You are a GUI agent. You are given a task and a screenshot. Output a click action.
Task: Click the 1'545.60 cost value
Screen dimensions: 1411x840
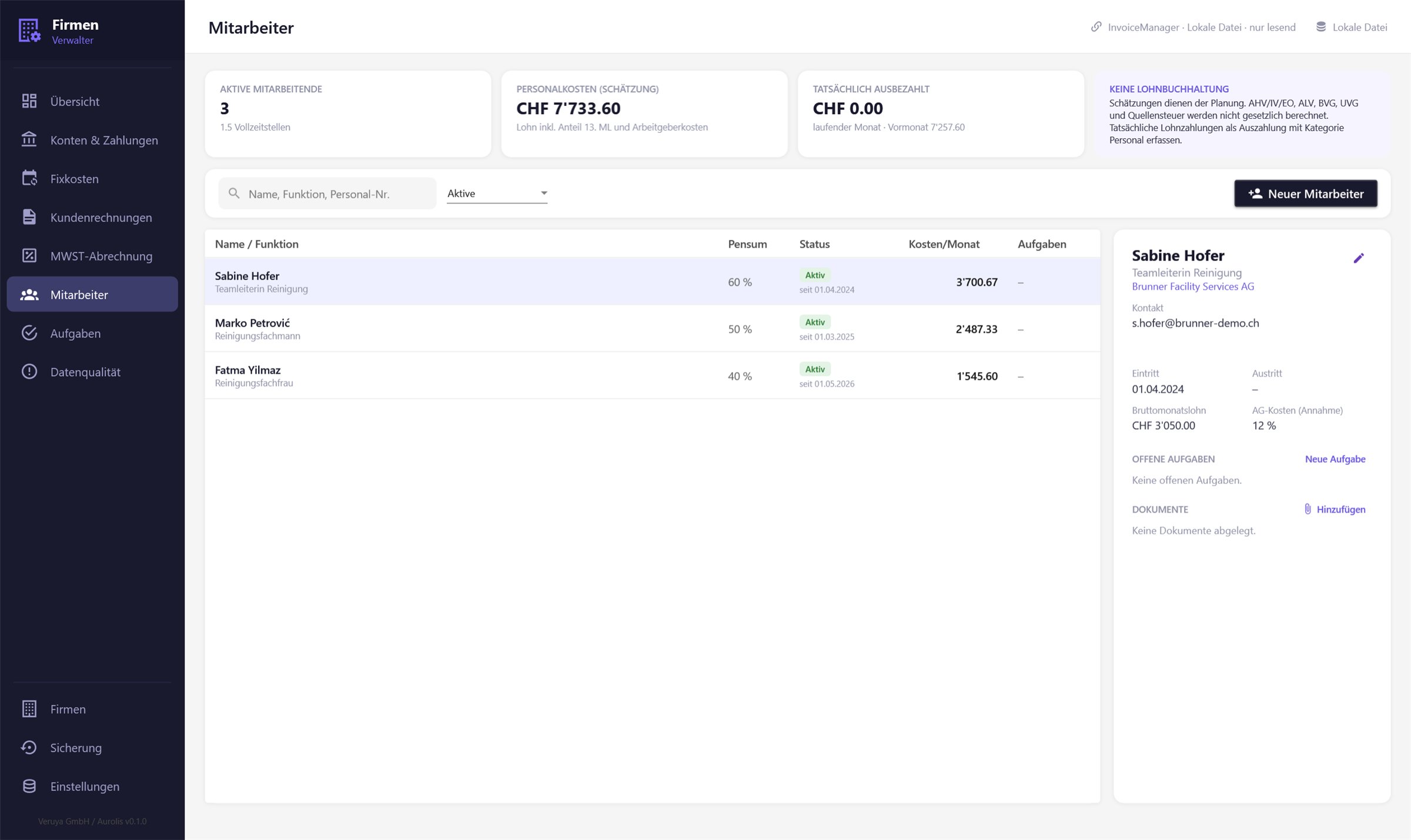click(x=977, y=376)
